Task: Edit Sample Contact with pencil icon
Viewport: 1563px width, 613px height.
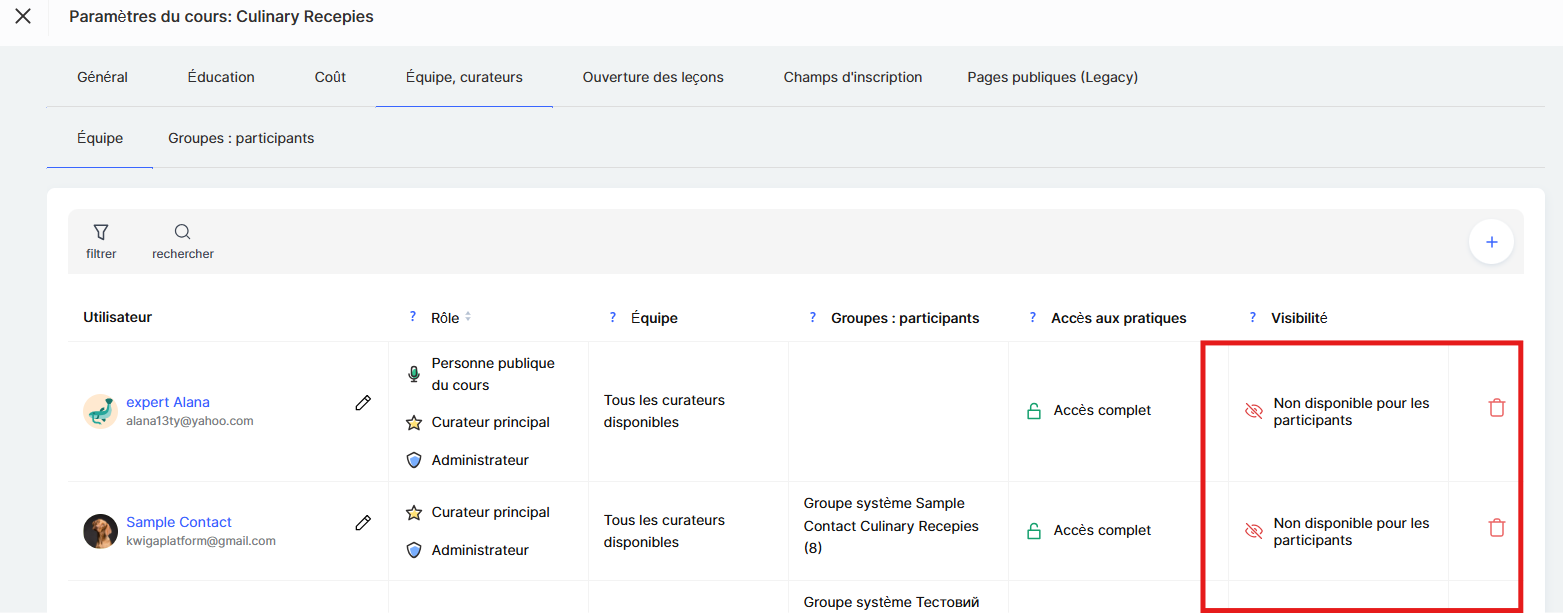Action: coord(363,522)
